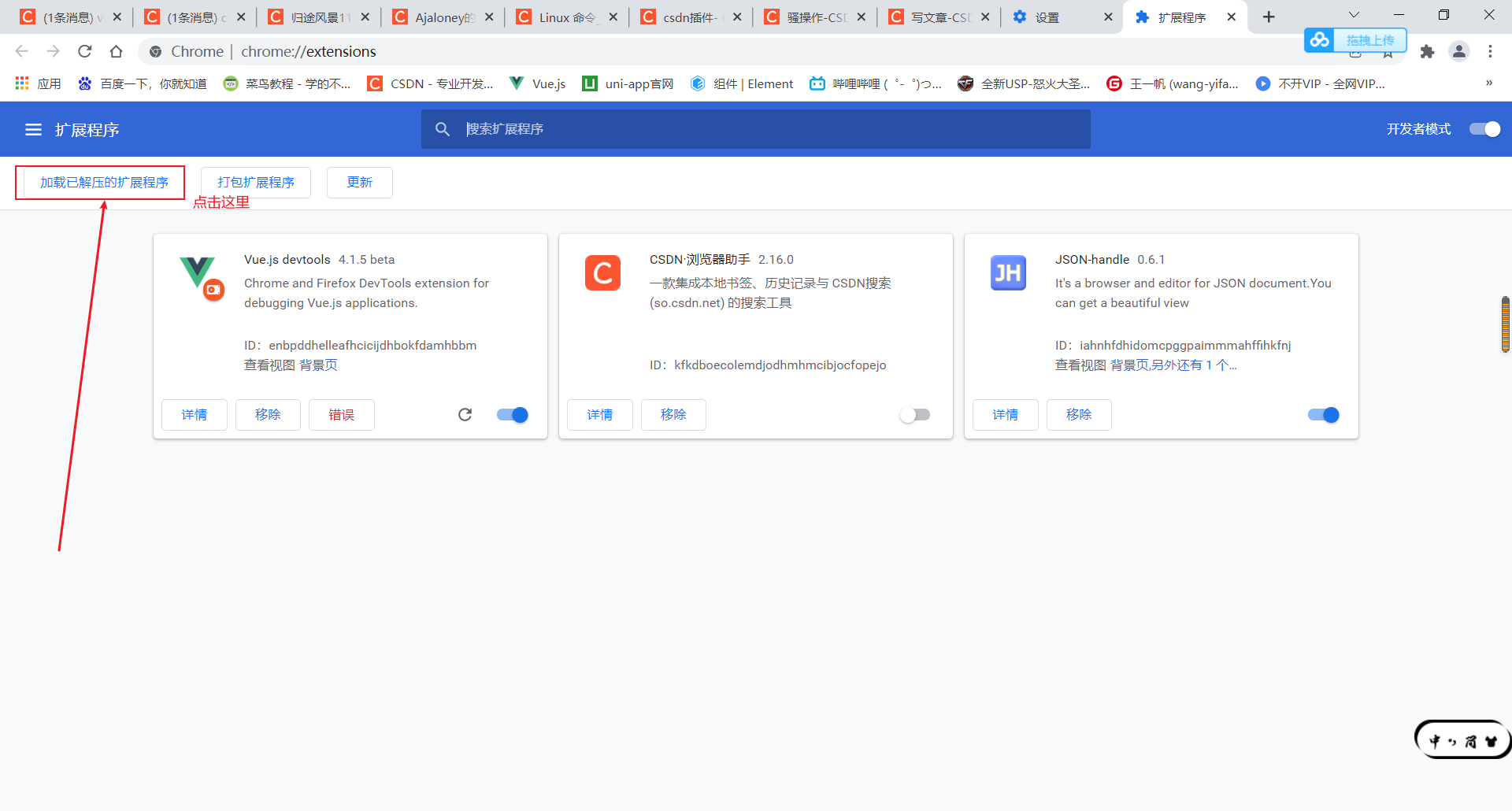Viewport: 1512px width, 811px height.
Task: Open the Runoob tutorial bookmark
Action: [x=287, y=83]
